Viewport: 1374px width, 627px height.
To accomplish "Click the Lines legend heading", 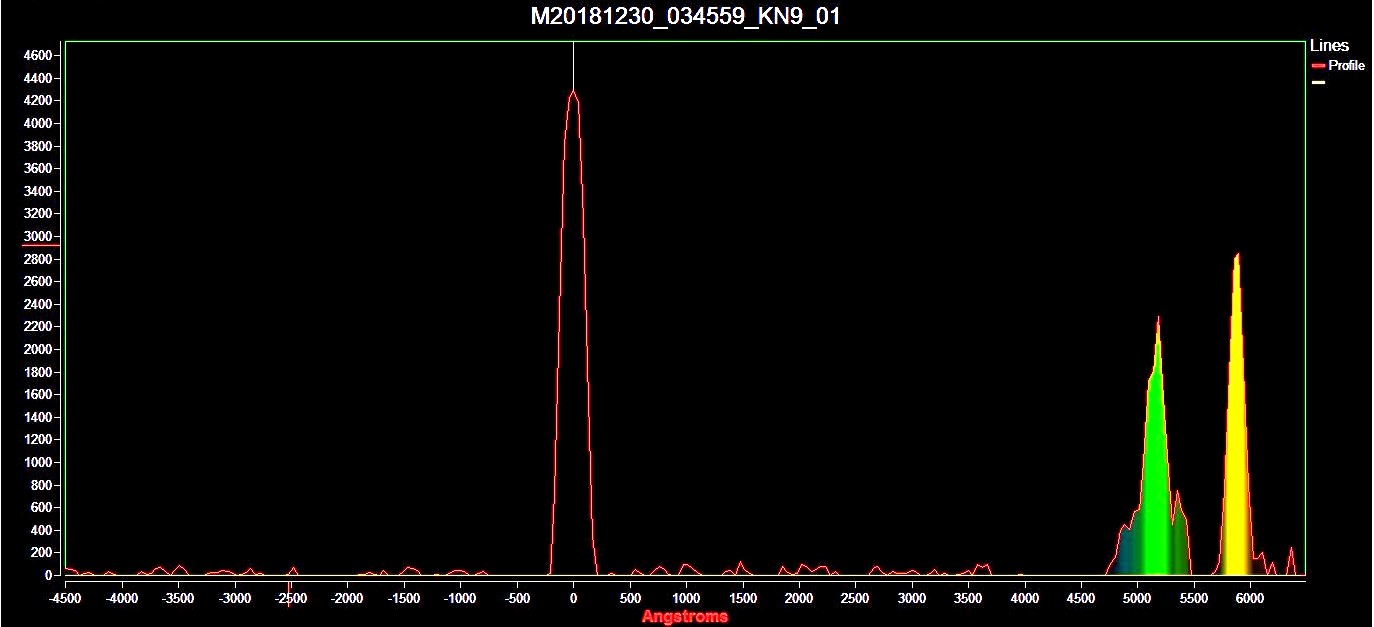I will pyautogui.click(x=1329, y=45).
